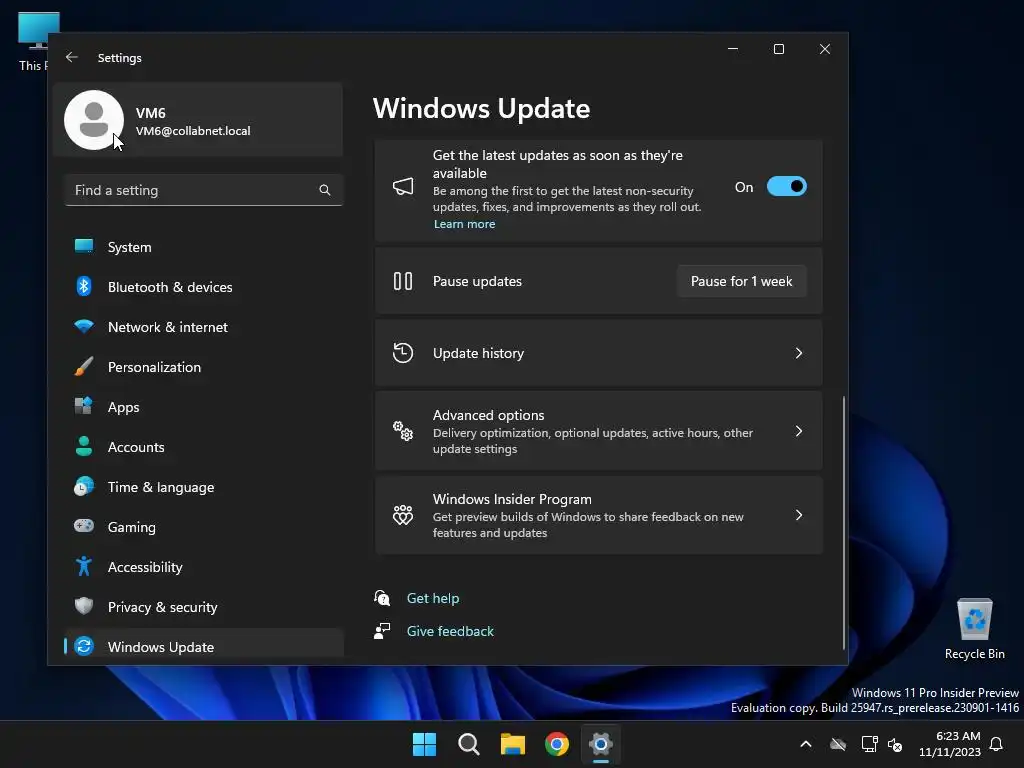Click the pause bars icon
Image resolution: width=1024 pixels, height=768 pixels.
(x=403, y=281)
